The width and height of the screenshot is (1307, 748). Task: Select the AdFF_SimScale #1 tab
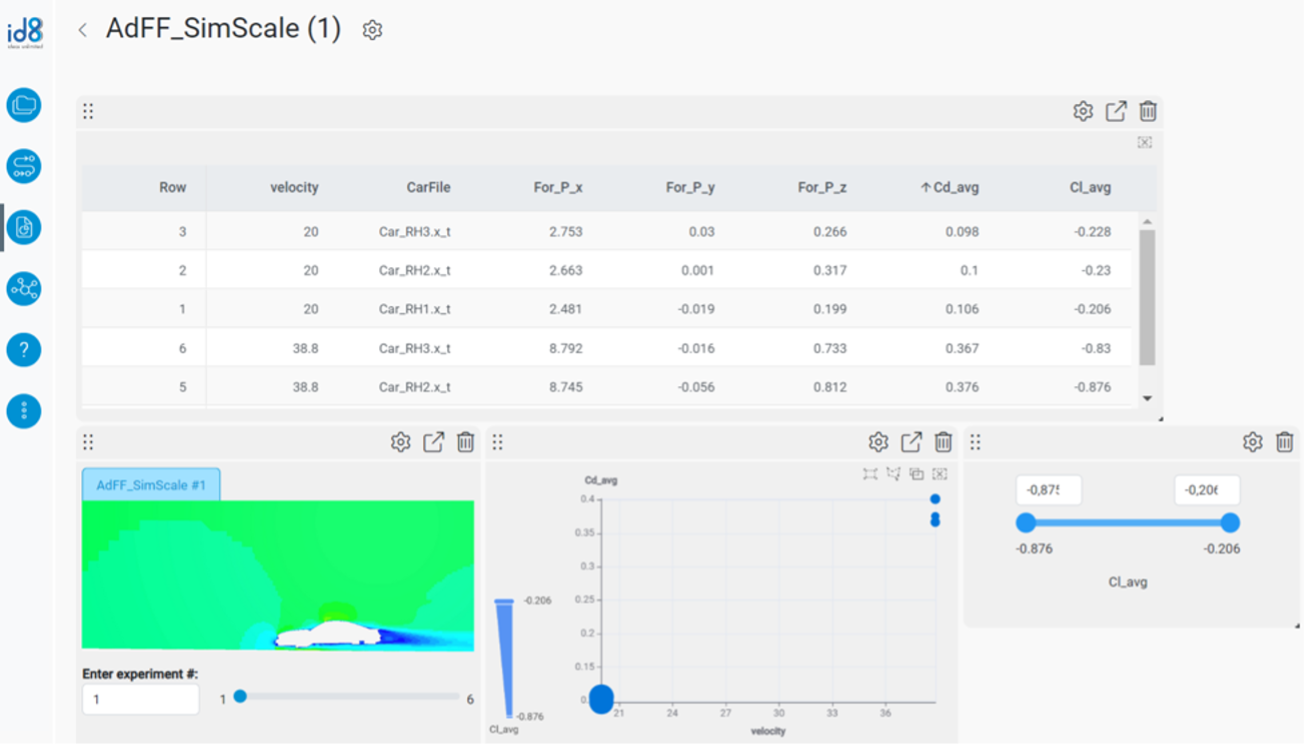[151, 485]
